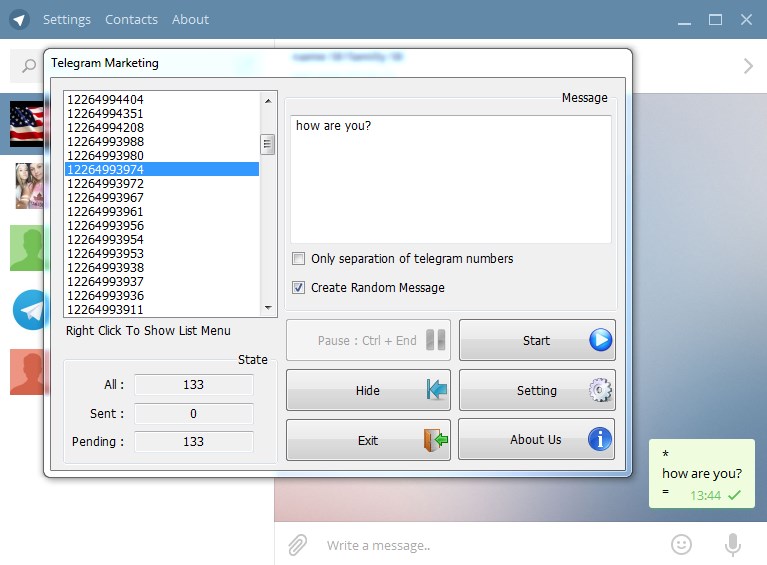Image resolution: width=767 pixels, height=565 pixels.
Task: Open the American flag avatar chat
Action: pos(27,124)
